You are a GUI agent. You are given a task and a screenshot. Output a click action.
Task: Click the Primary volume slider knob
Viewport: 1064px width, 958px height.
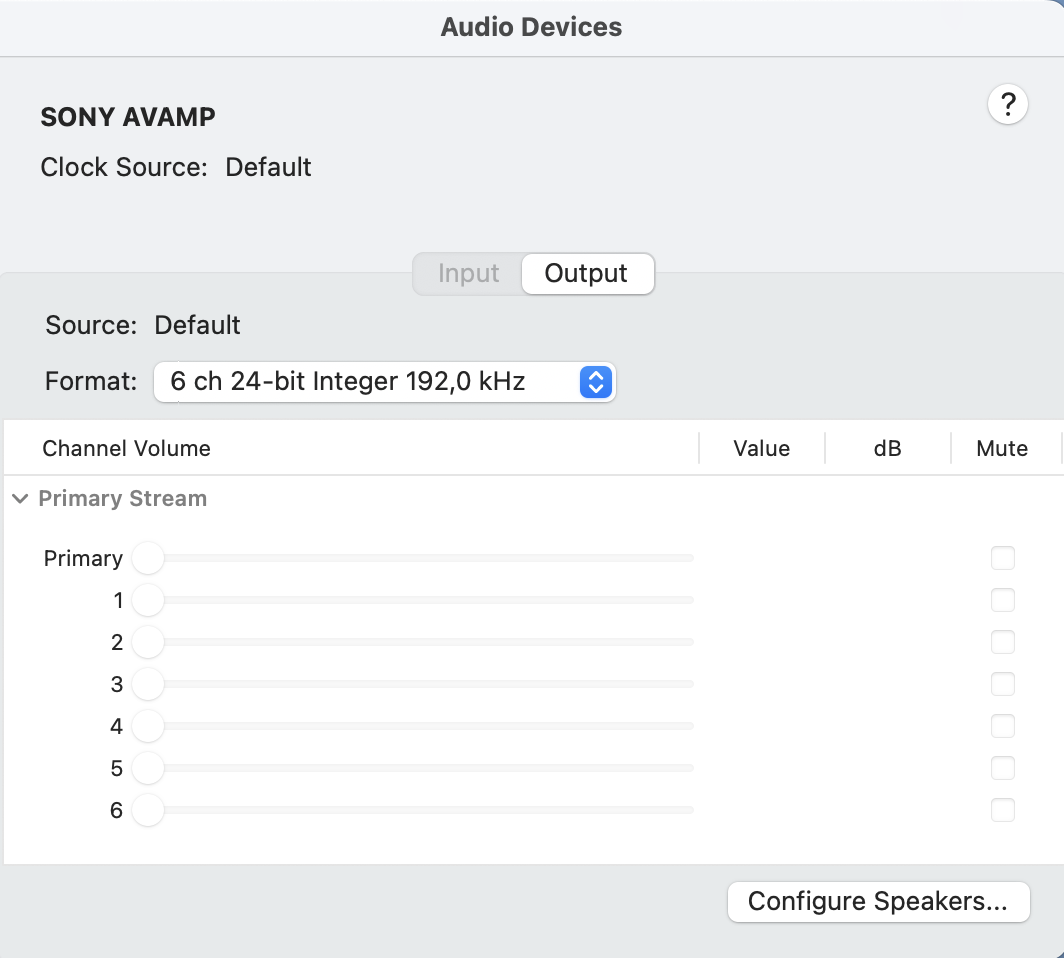(148, 558)
